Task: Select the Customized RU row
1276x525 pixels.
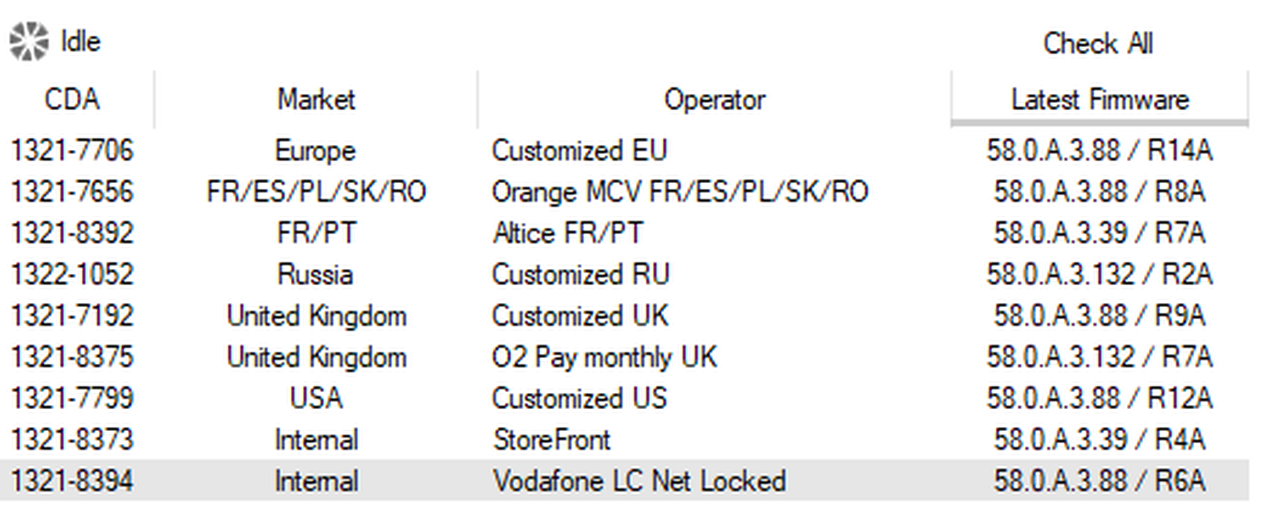Action: (580, 274)
